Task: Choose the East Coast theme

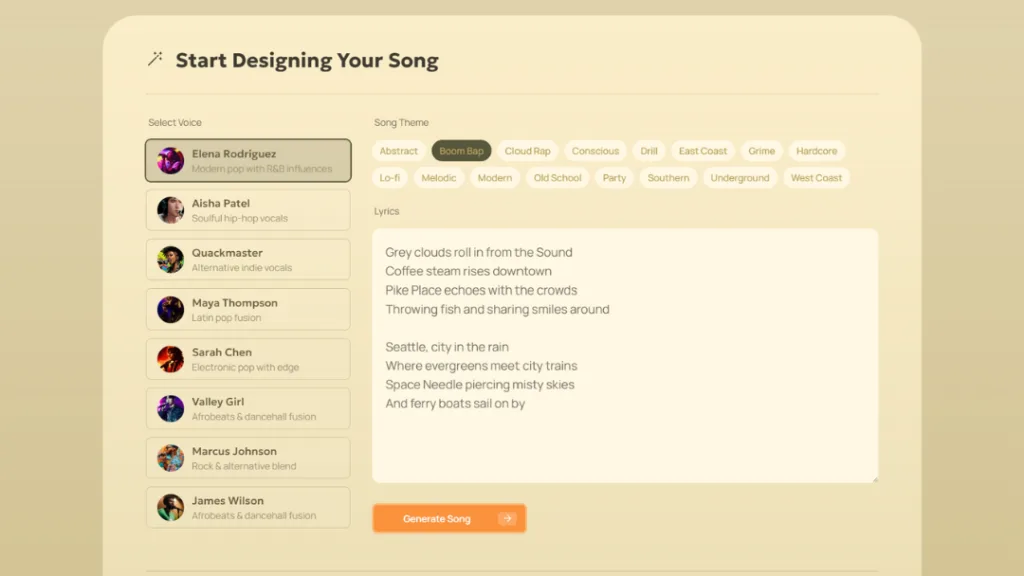Action: tap(703, 151)
